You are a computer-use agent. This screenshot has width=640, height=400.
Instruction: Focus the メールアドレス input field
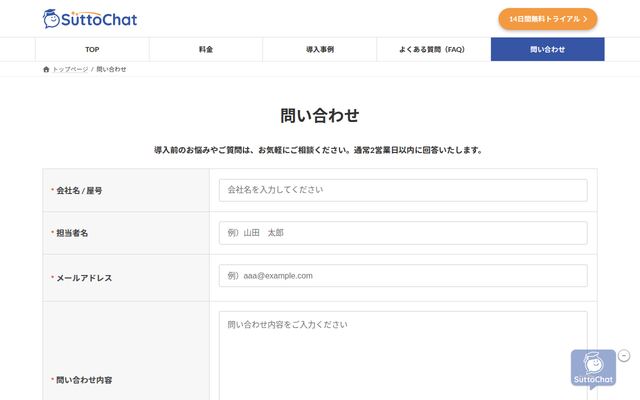tap(403, 276)
